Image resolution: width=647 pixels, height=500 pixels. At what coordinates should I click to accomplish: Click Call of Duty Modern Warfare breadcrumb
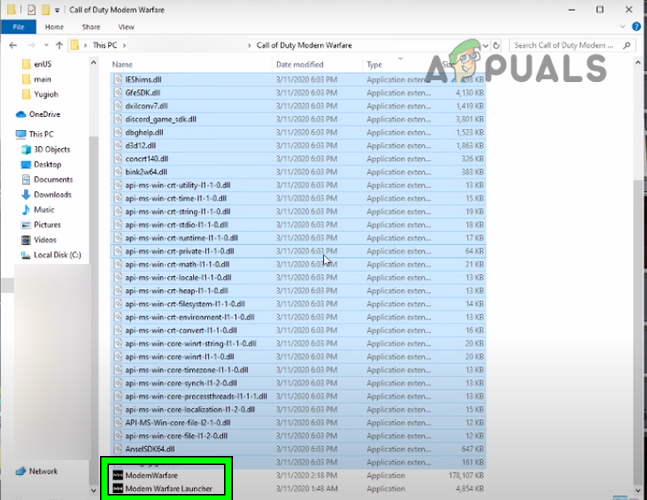tap(304, 45)
